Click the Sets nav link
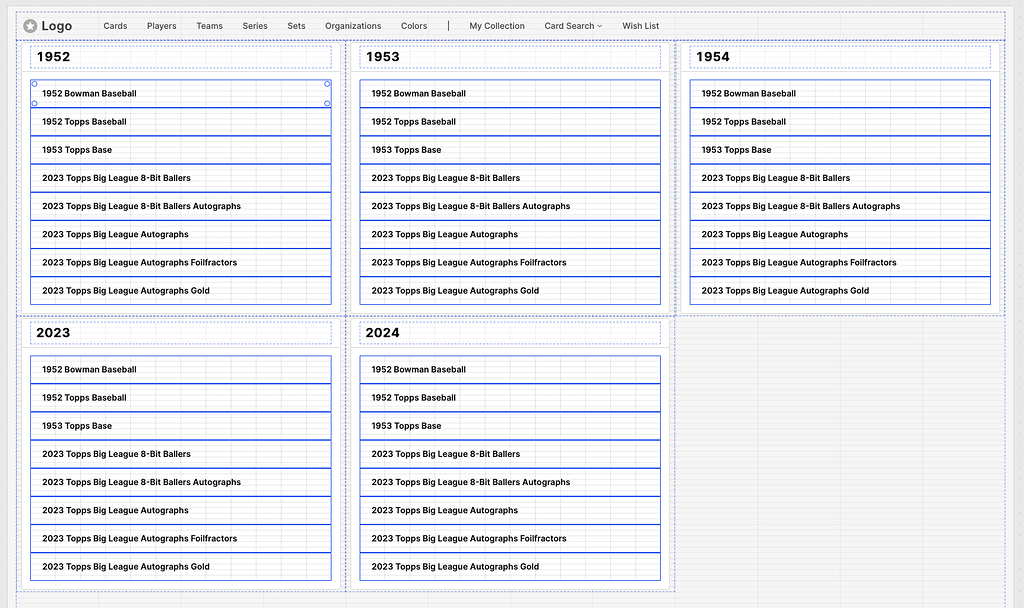Viewport: 1024px width, 608px height. click(296, 26)
